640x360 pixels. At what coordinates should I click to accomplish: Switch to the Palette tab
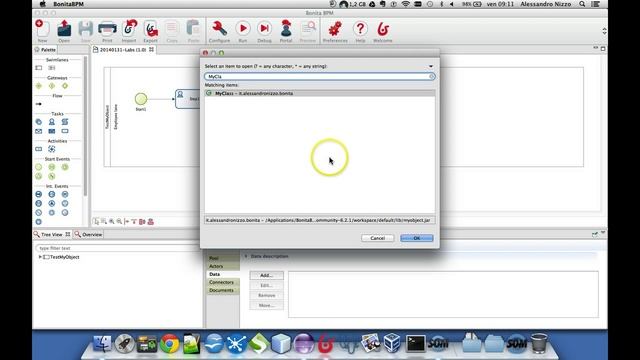click(45, 50)
